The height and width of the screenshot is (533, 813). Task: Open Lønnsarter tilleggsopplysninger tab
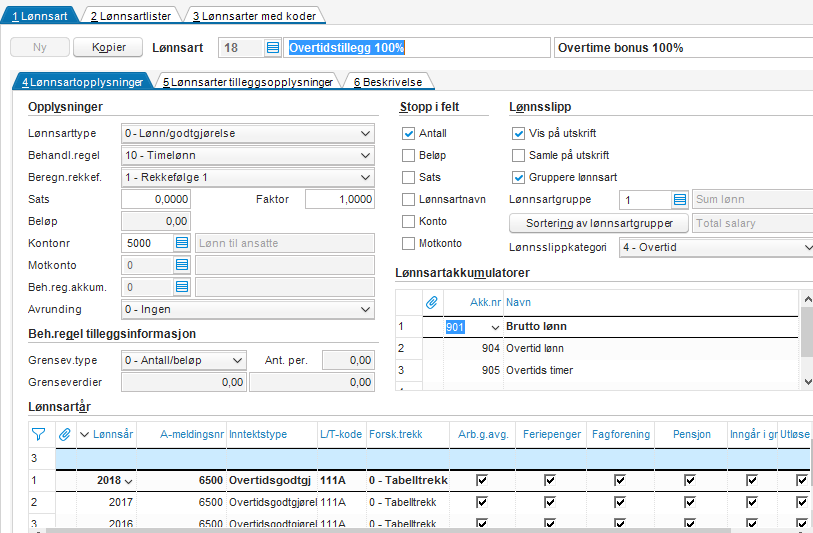[x=247, y=82]
